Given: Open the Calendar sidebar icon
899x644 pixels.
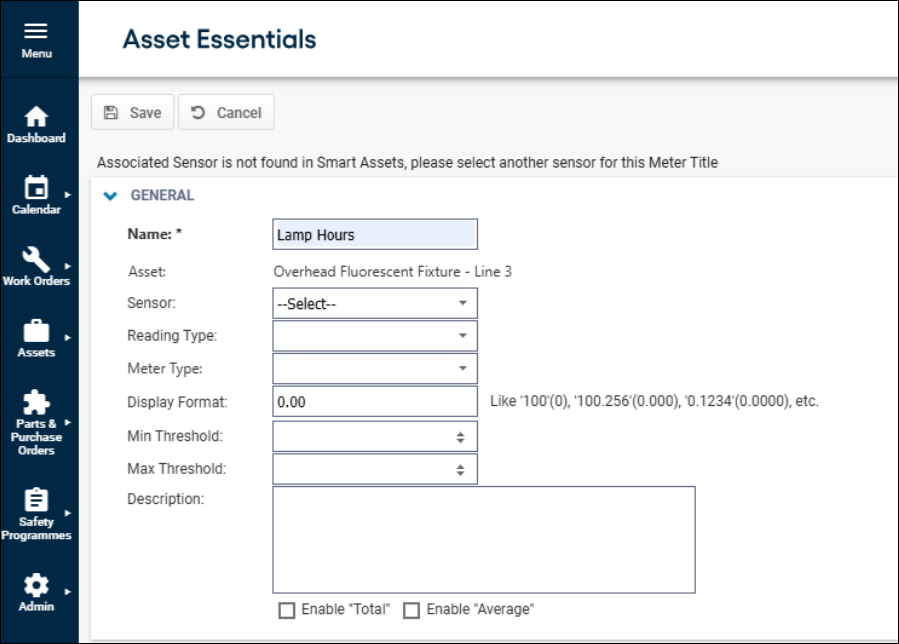Looking at the screenshot, I should click(37, 188).
